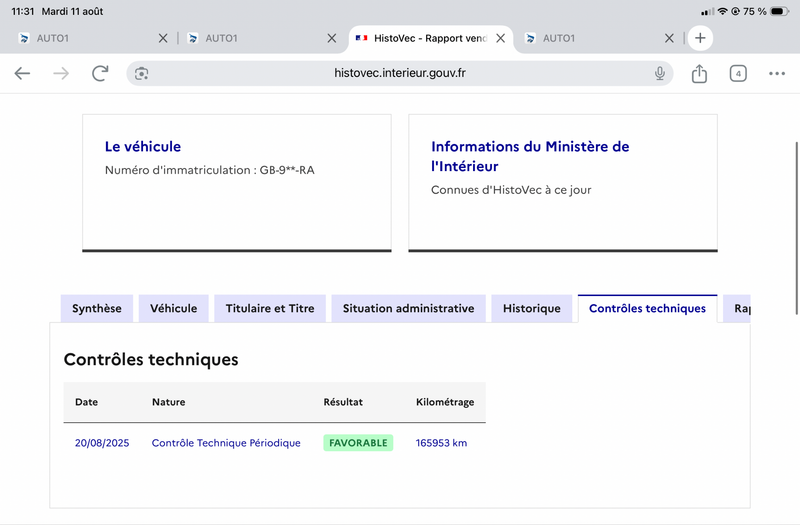This screenshot has height=525, width=800.
Task: Open the Historique tab
Action: click(532, 308)
